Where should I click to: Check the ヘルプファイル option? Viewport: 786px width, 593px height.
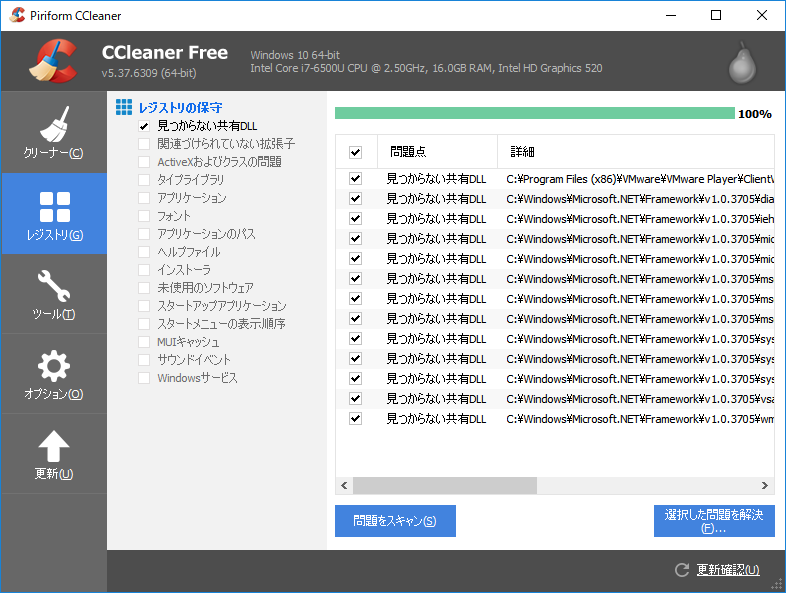(144, 252)
